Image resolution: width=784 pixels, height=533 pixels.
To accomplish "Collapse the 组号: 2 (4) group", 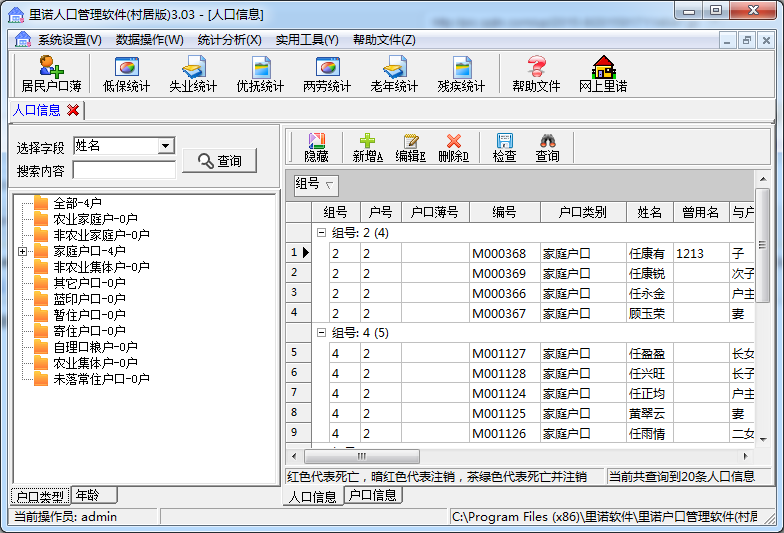I will [321, 233].
